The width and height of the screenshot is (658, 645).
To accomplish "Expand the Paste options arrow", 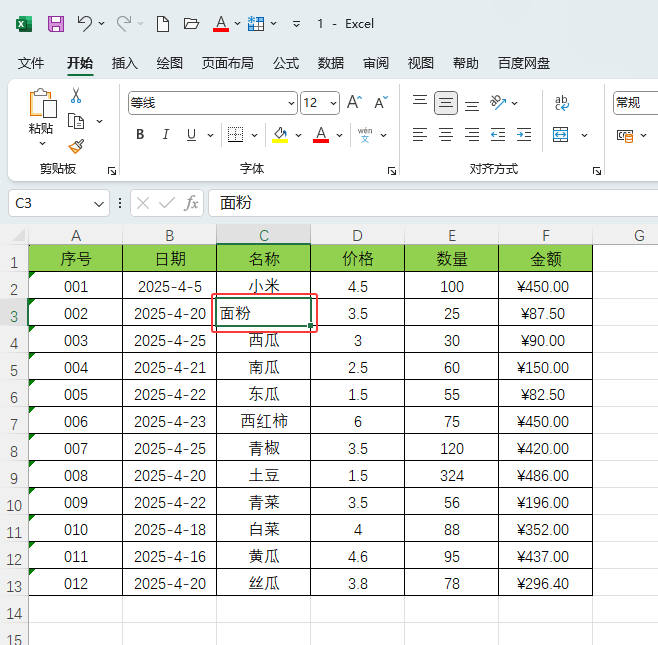I will pyautogui.click(x=42, y=144).
